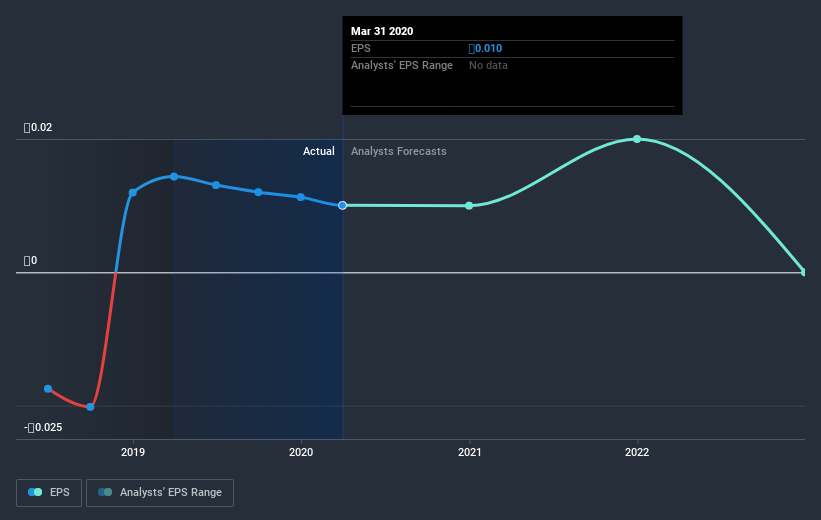
Task: Click the EPS point just before 2020
Action: (x=301, y=197)
